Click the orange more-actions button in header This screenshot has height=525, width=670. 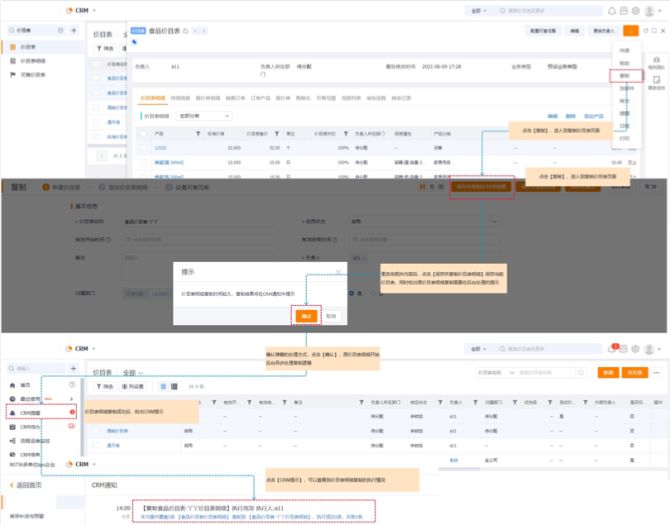630,31
